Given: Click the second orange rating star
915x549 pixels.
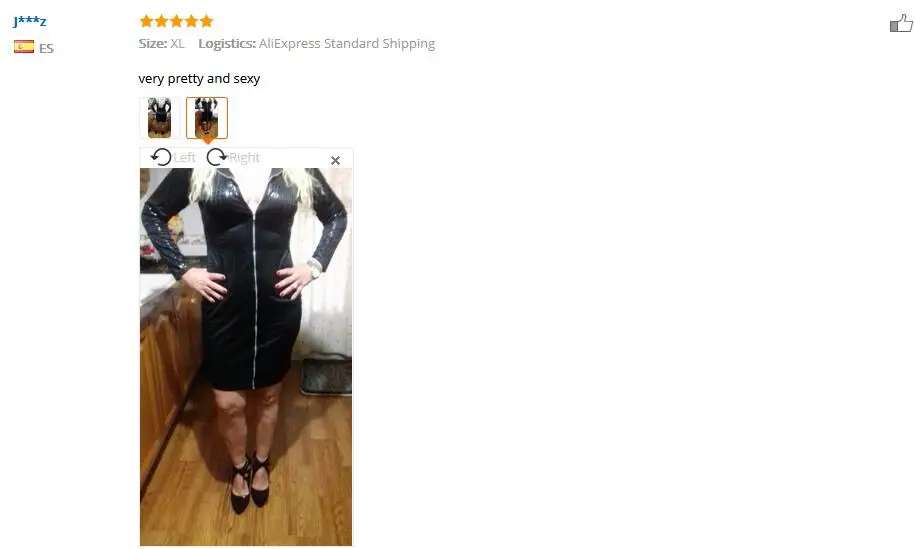Looking at the screenshot, I should 162,22.
